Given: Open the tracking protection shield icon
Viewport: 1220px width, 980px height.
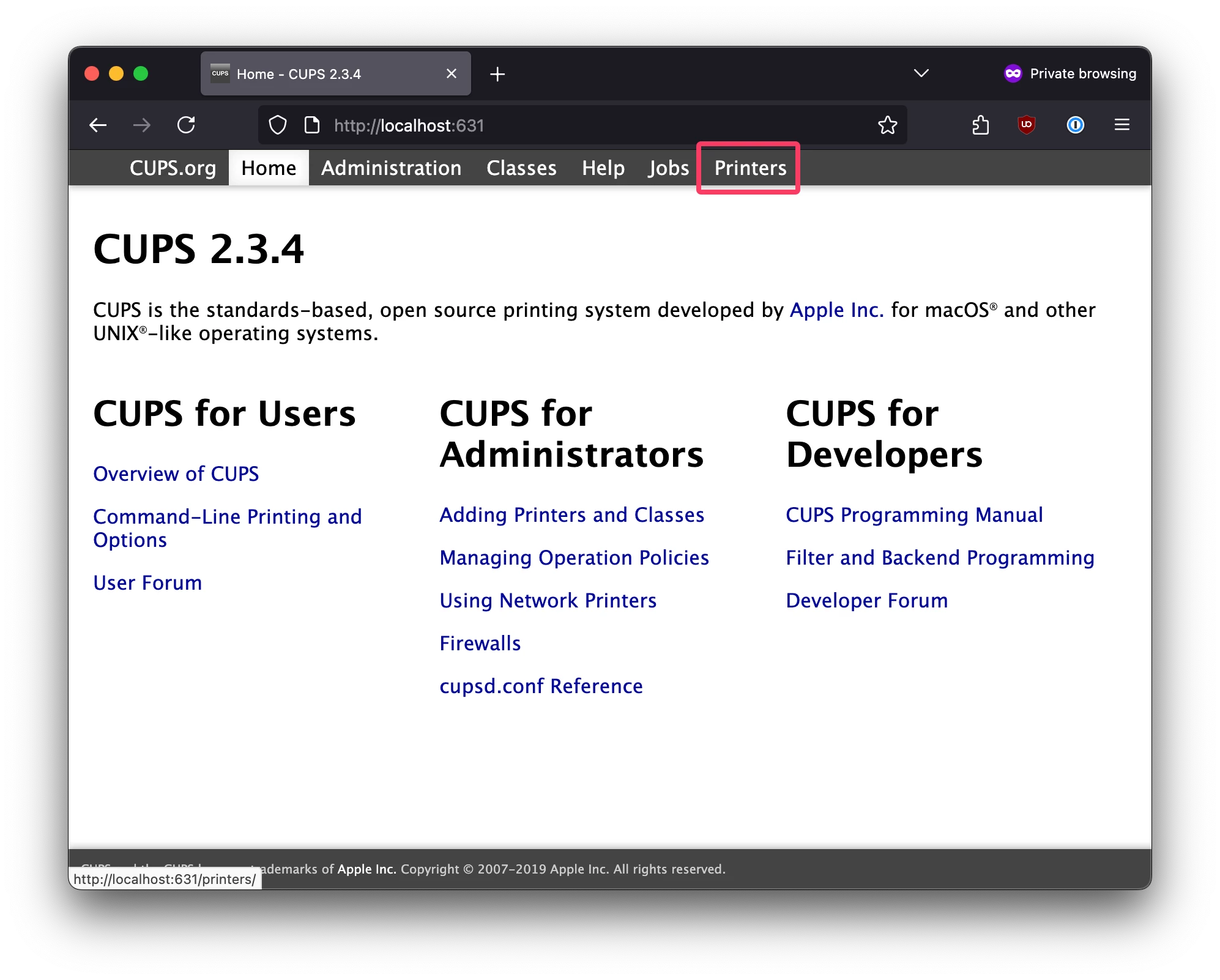Looking at the screenshot, I should pos(278,125).
